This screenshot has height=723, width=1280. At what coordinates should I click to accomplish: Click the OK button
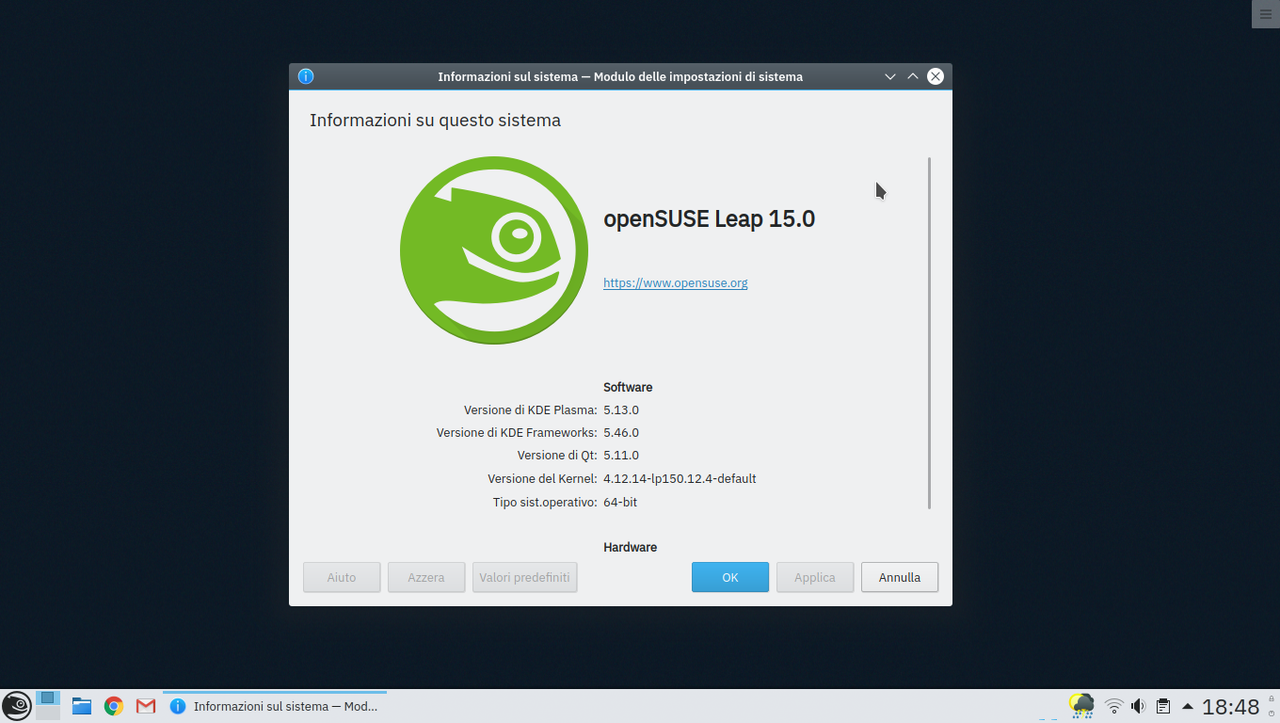click(x=730, y=577)
